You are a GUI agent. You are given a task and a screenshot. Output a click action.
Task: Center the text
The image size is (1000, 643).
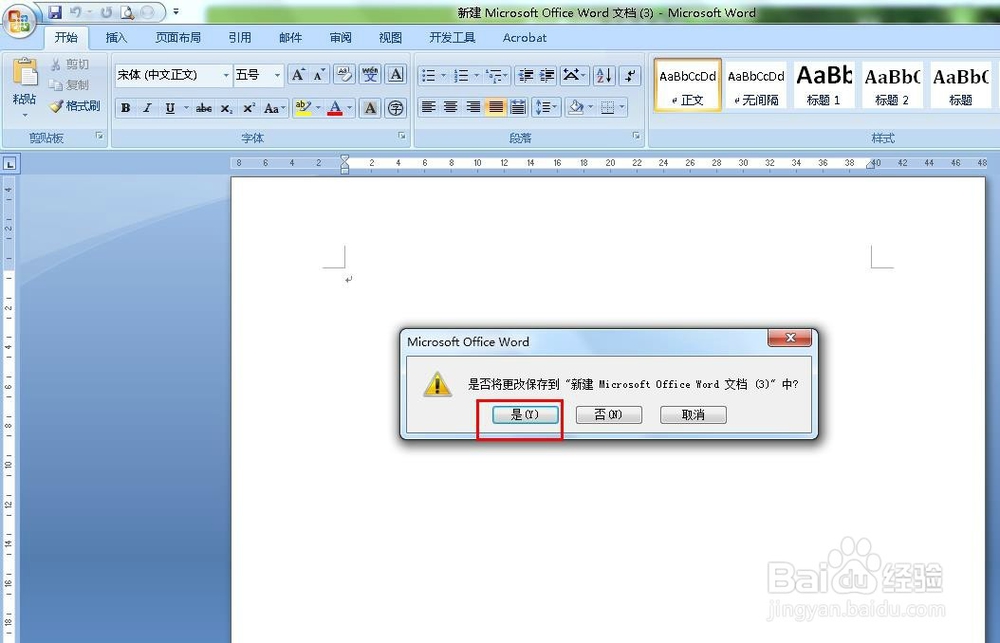(x=451, y=107)
